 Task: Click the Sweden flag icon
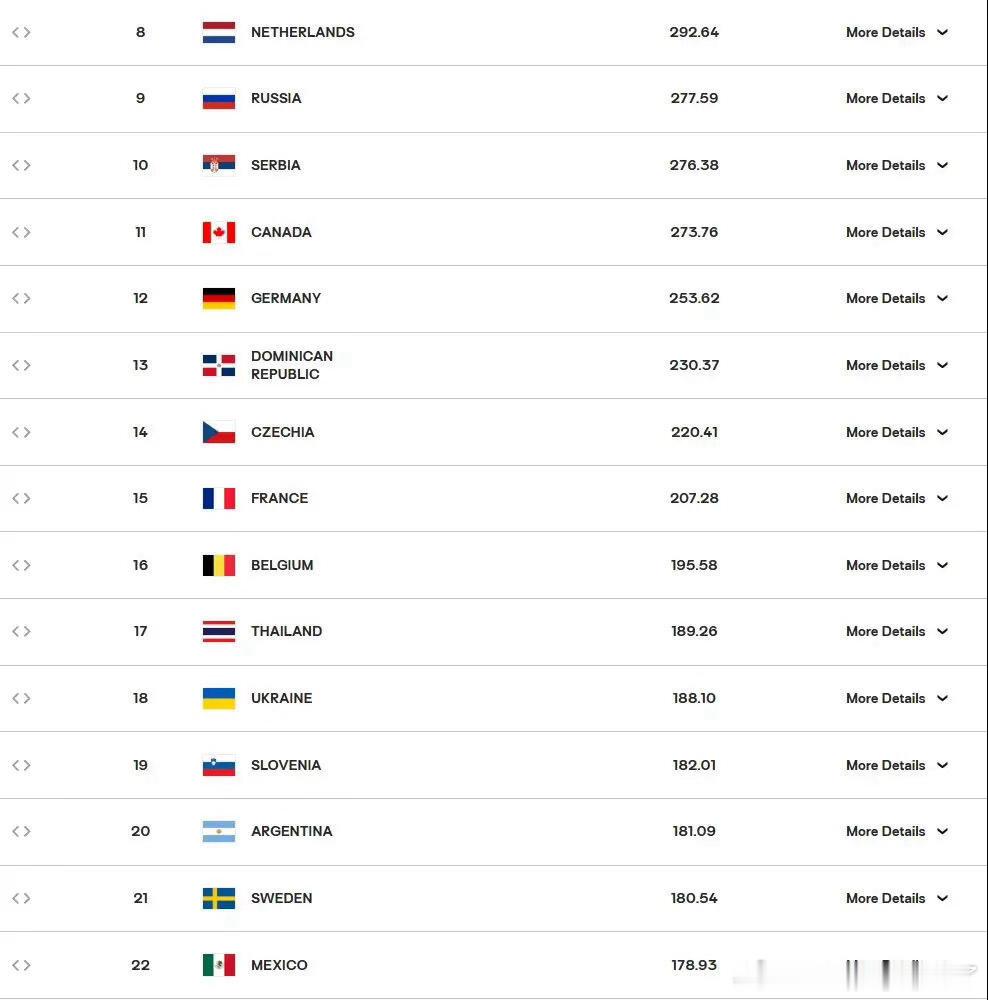(219, 899)
